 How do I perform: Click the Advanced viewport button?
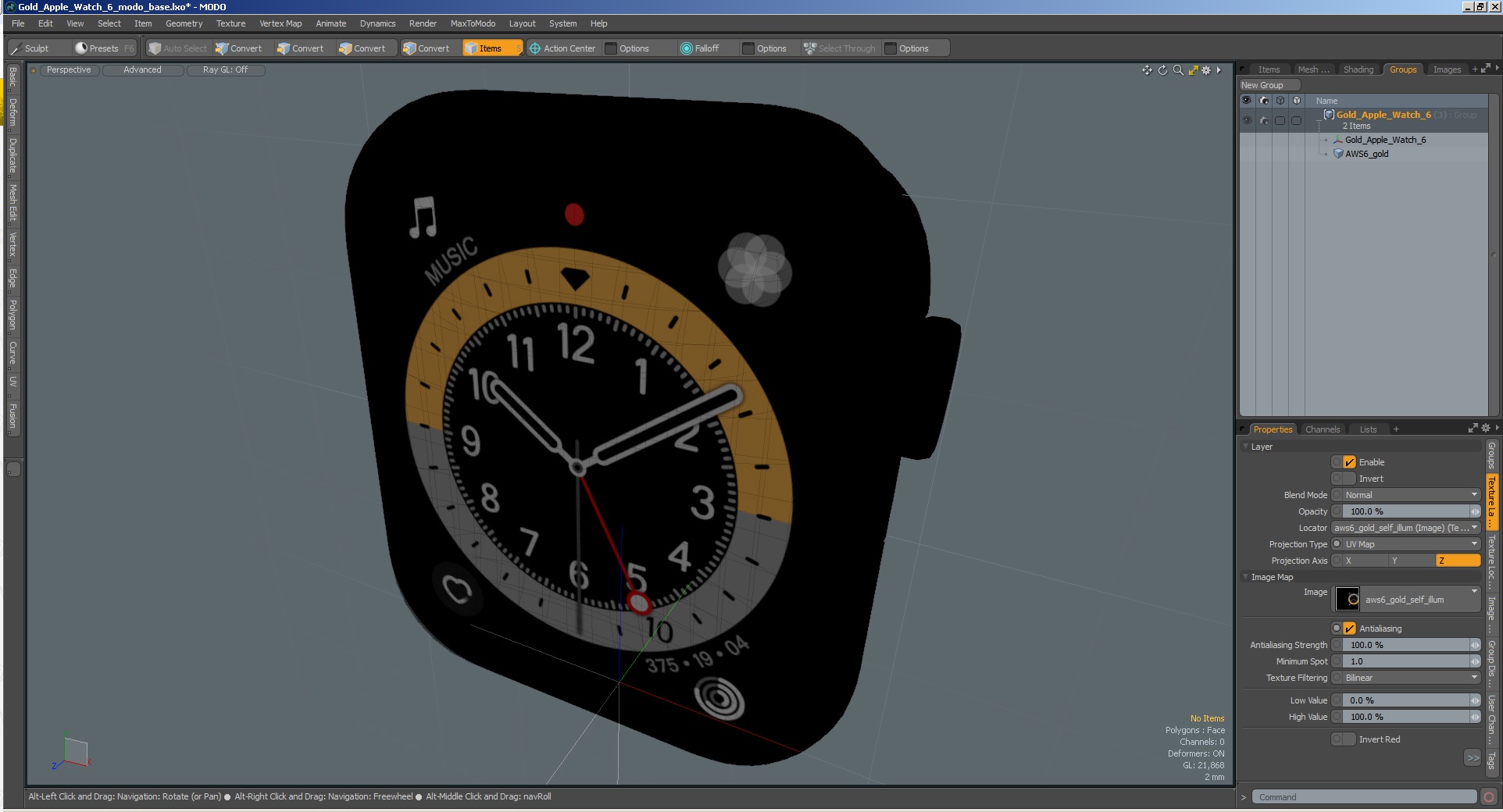tap(142, 70)
